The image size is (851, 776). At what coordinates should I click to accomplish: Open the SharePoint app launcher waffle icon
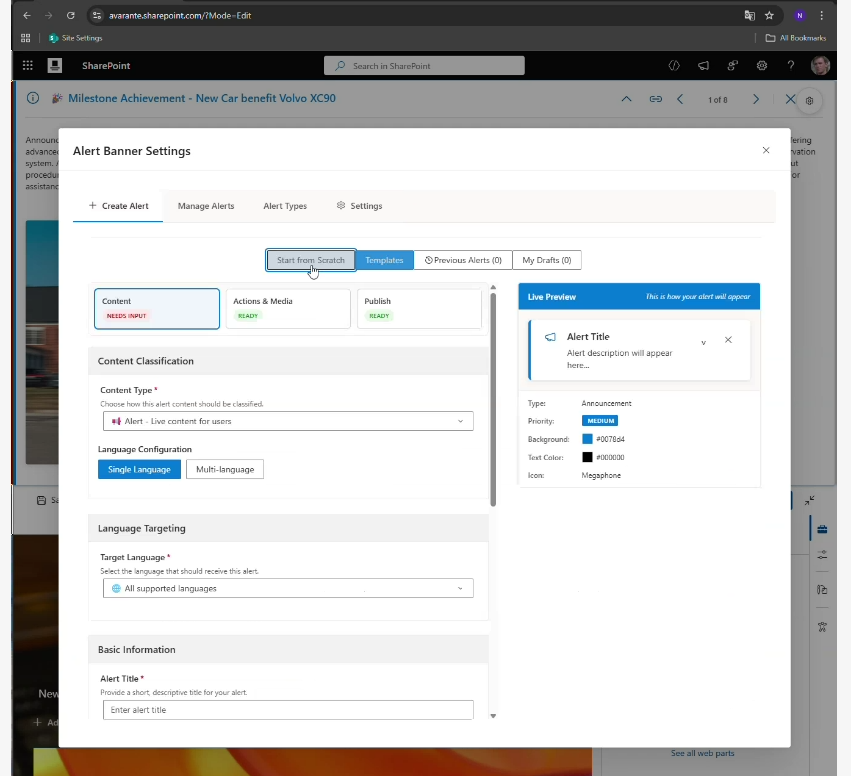[x=27, y=66]
